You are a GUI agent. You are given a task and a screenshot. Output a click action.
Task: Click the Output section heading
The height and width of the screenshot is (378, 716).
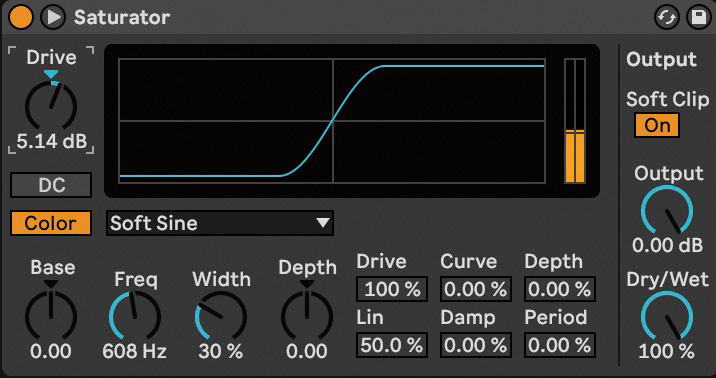[x=661, y=60]
